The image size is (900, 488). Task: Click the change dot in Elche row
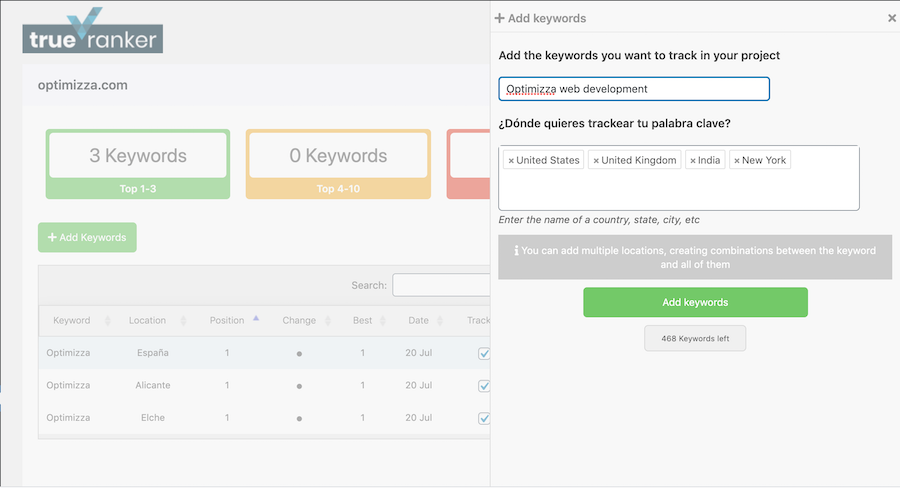pyautogui.click(x=299, y=419)
